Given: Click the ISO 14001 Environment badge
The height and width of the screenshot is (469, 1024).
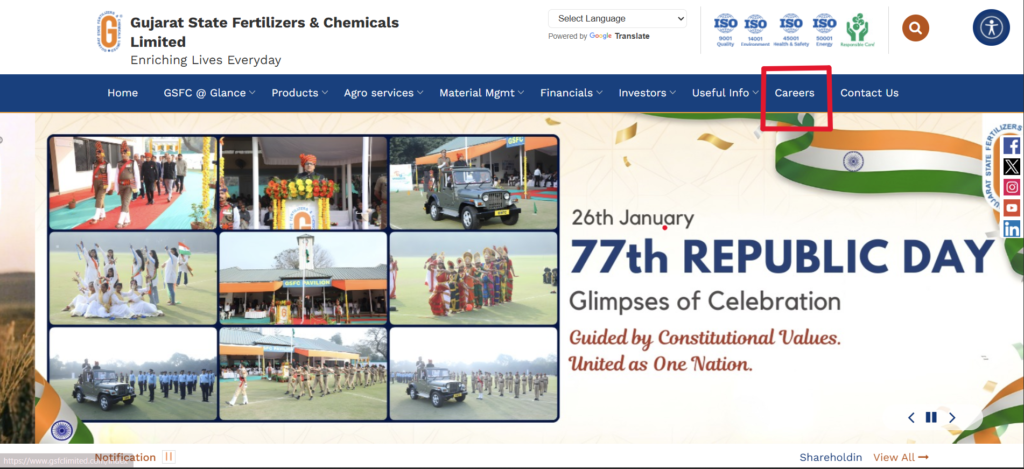Looking at the screenshot, I should click(x=755, y=31).
